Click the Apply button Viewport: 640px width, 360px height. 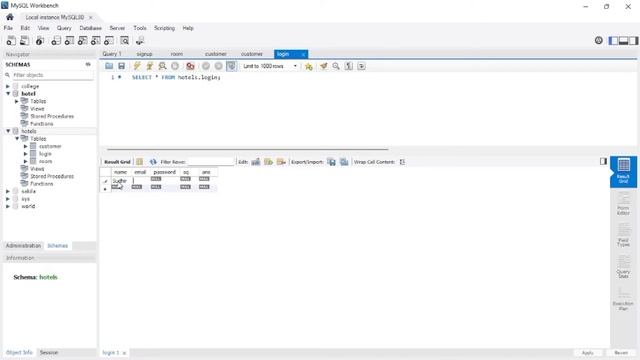(x=588, y=353)
